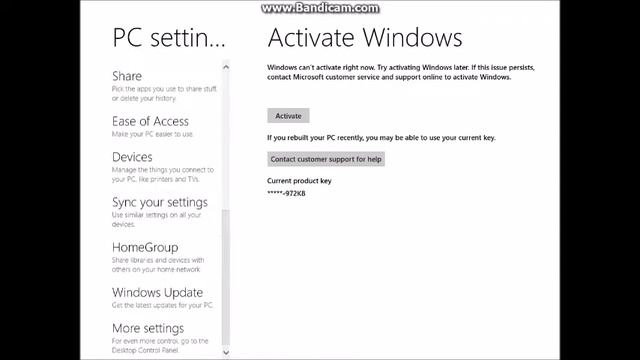This screenshot has width=640, height=360.
Task: Click the Activate Windows heading
Action: tap(365, 38)
